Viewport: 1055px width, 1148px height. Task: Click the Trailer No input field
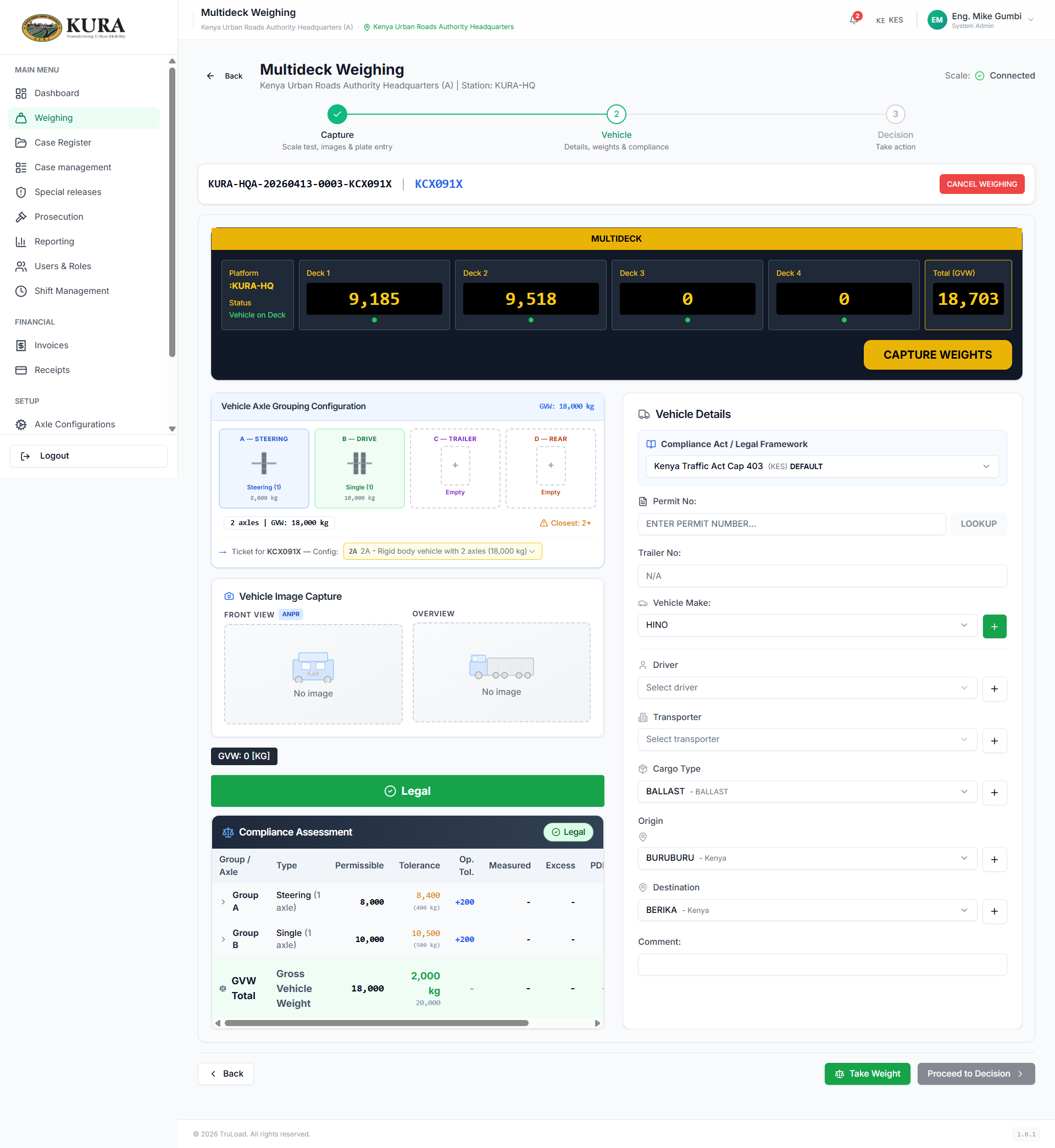coord(821,576)
